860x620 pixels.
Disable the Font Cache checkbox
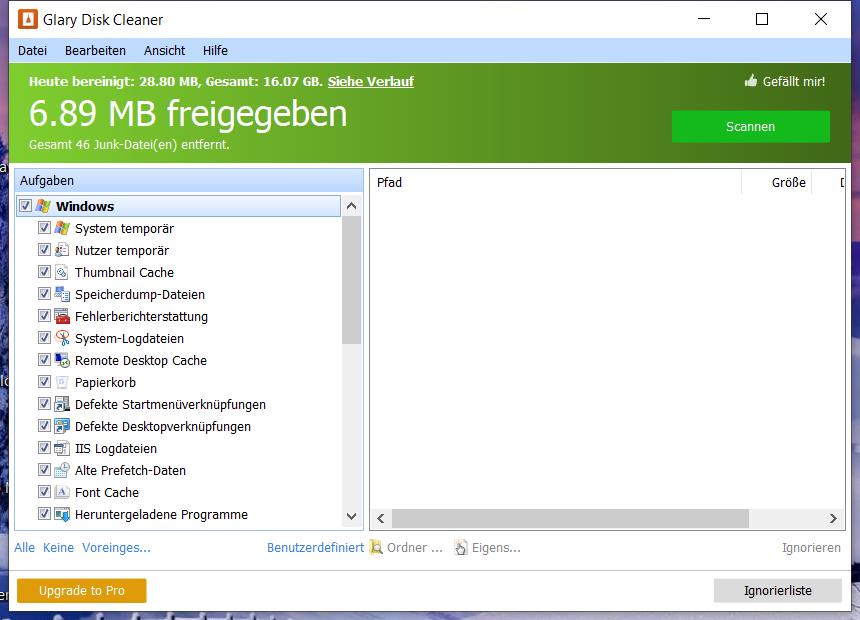pos(44,491)
